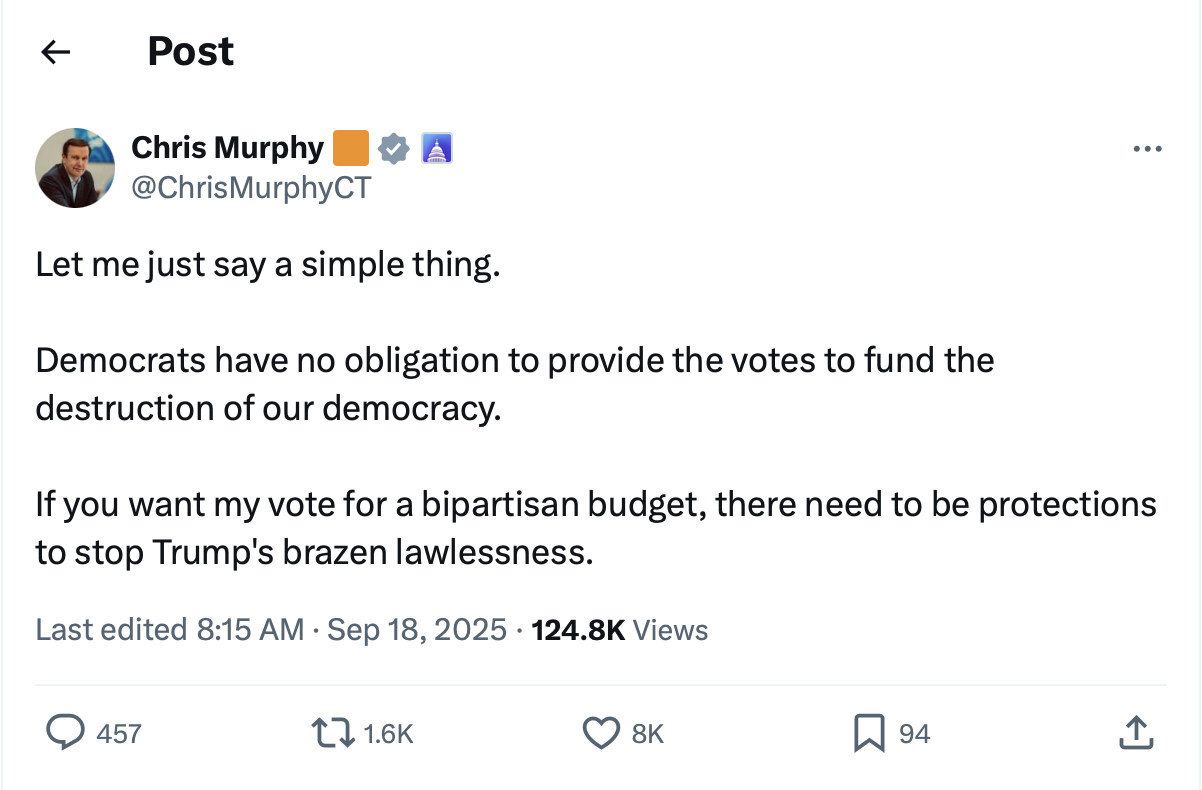Click the Sep 18, 2025 date
The height and width of the screenshot is (790, 1202).
[x=416, y=630]
